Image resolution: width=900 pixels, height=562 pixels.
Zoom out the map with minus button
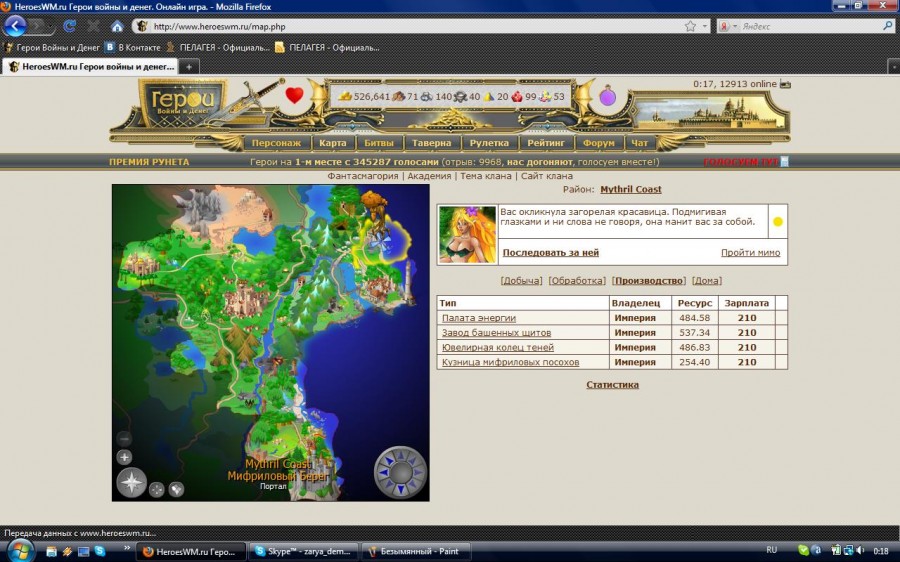125,439
